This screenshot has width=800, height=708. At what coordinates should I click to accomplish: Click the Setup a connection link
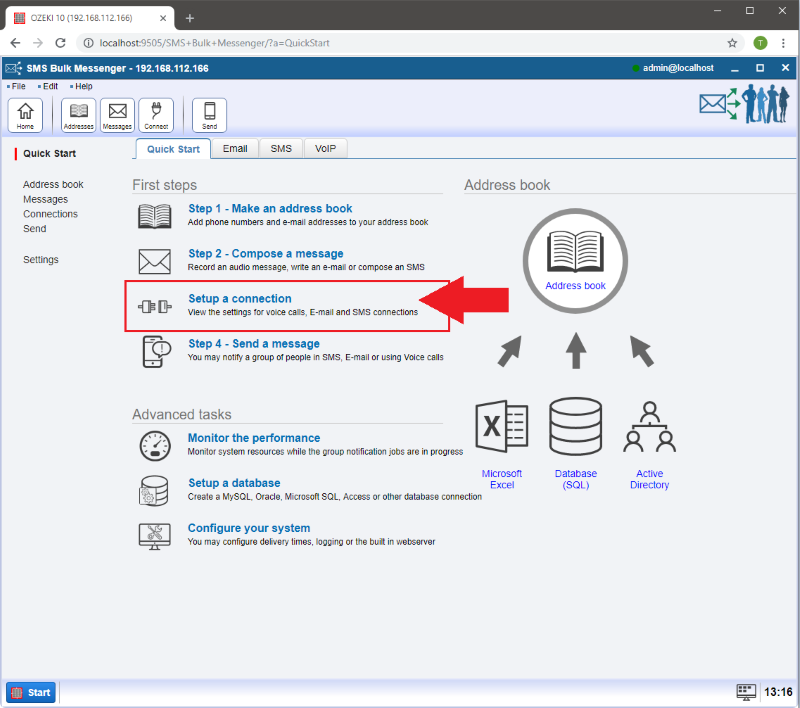point(240,299)
